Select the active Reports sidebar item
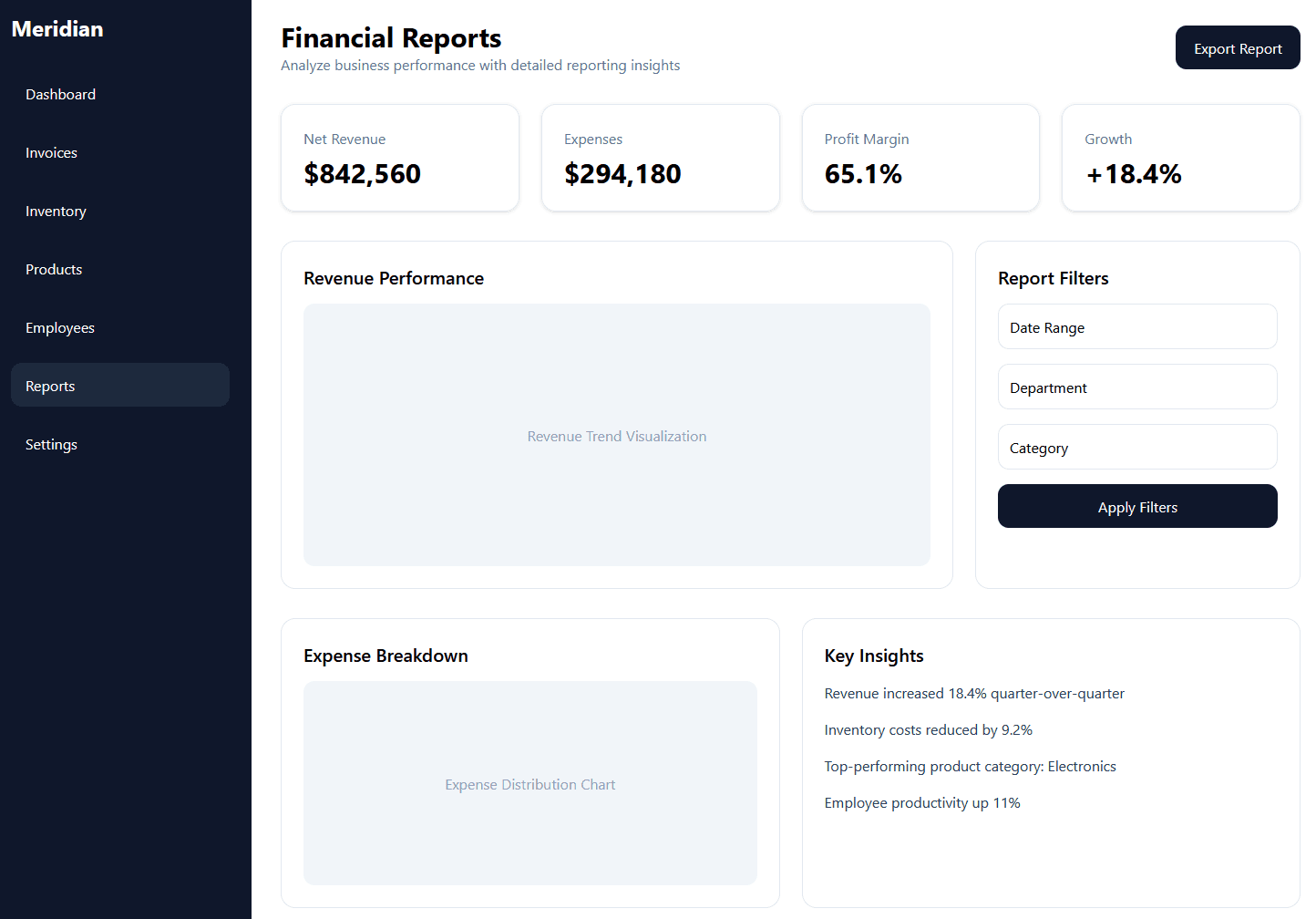 coord(120,385)
